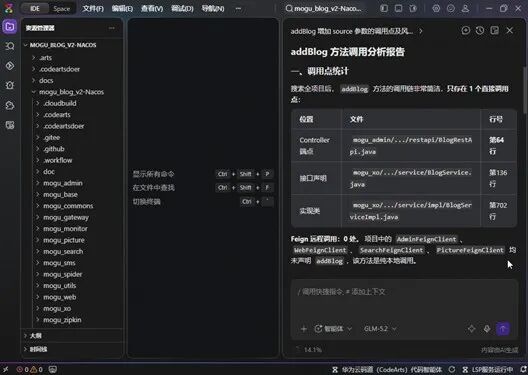Open chat history clock icon
The height and width of the screenshot is (375, 528).
pyautogui.click(x=480, y=31)
